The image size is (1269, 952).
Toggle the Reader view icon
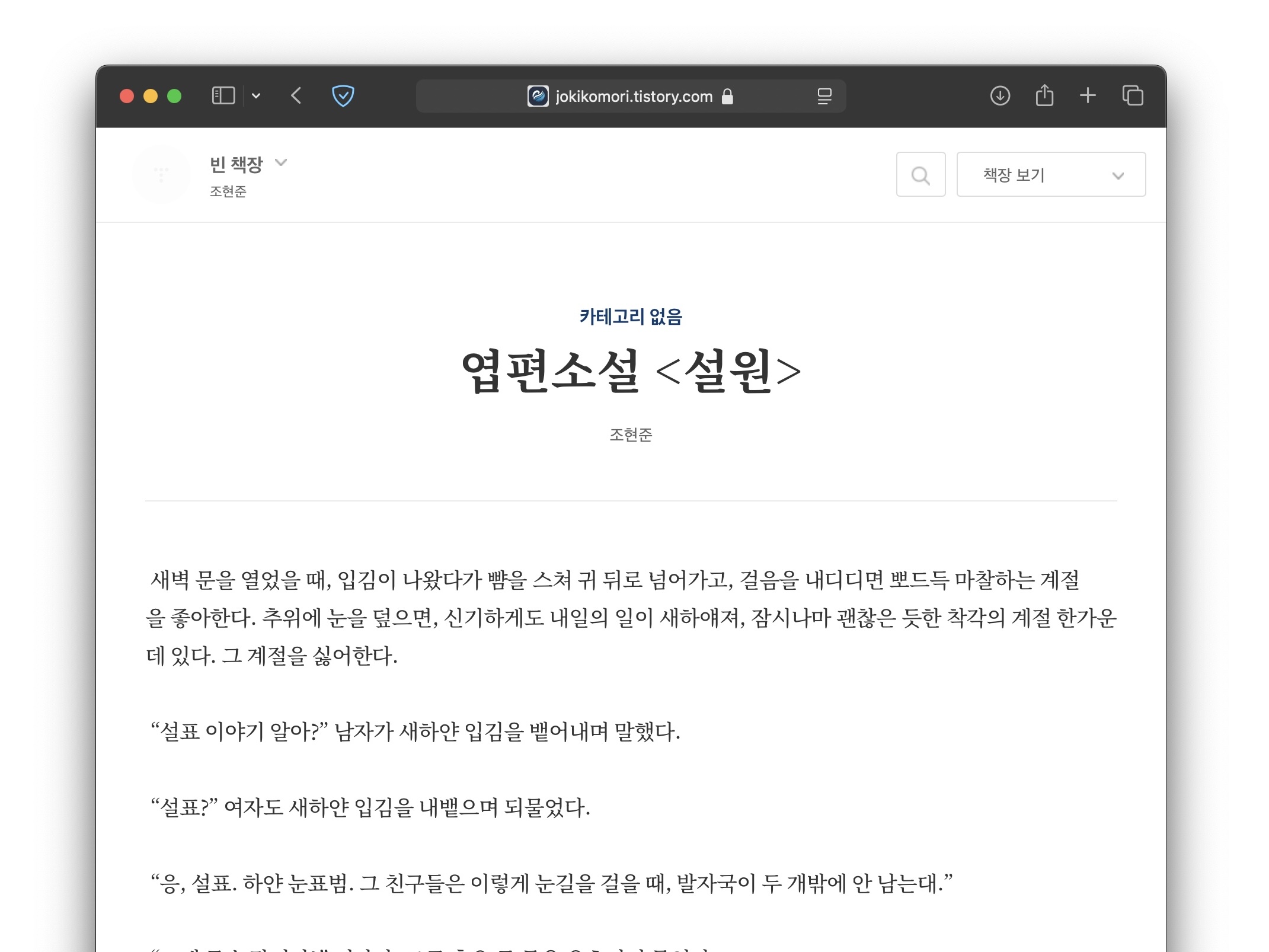click(x=824, y=96)
